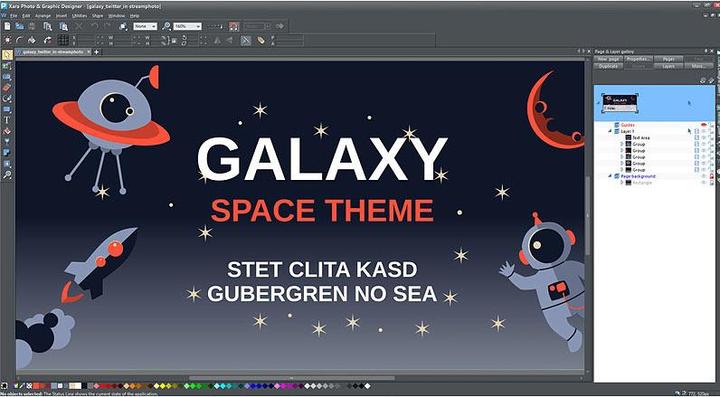Hide the Text Area object

click(x=703, y=138)
